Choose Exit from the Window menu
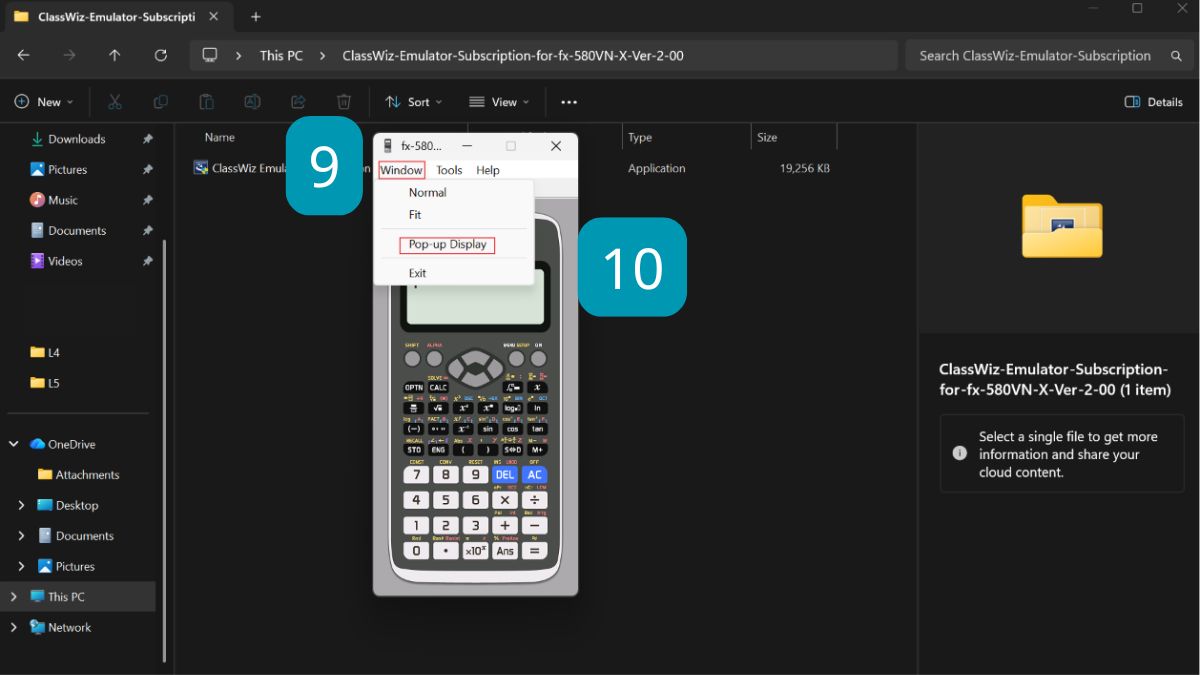 (454, 273)
